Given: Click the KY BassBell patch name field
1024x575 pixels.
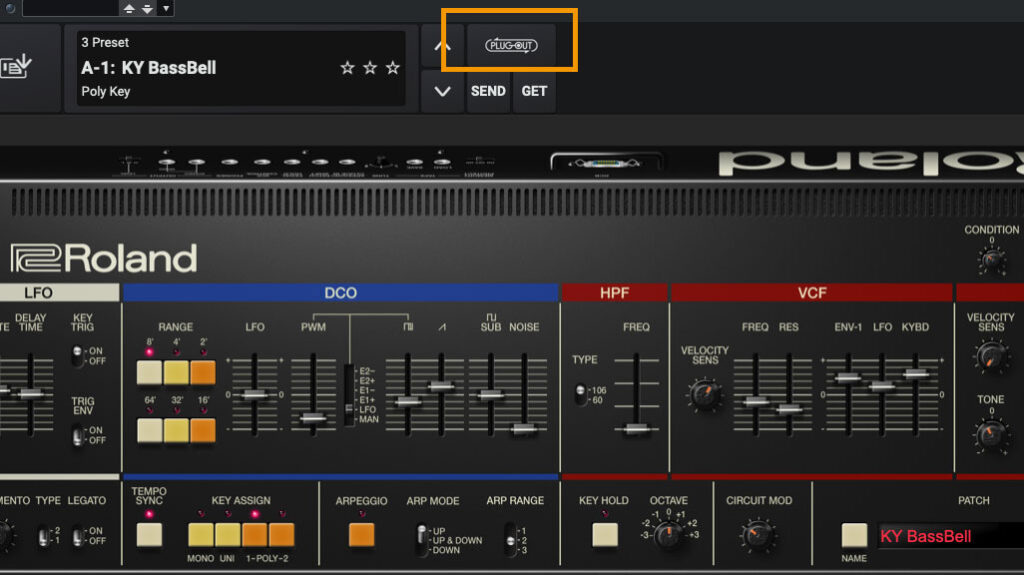Looking at the screenshot, I should click(x=951, y=536).
